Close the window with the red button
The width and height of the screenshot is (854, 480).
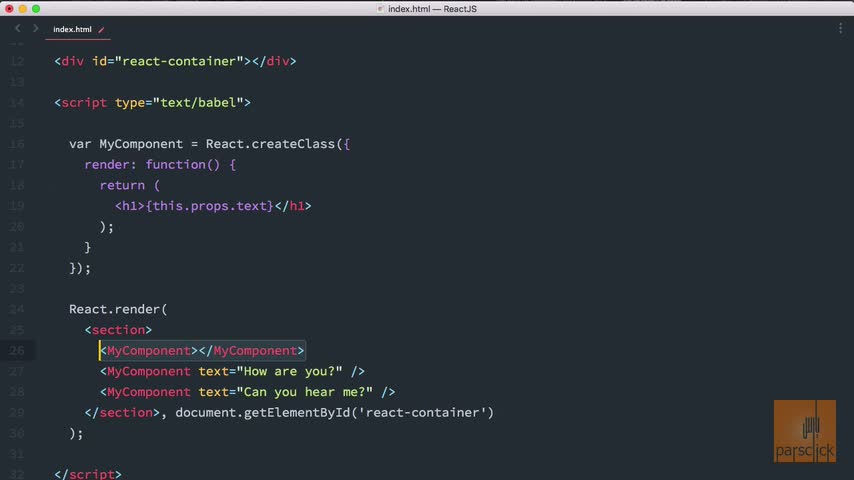pyautogui.click(x=9, y=9)
